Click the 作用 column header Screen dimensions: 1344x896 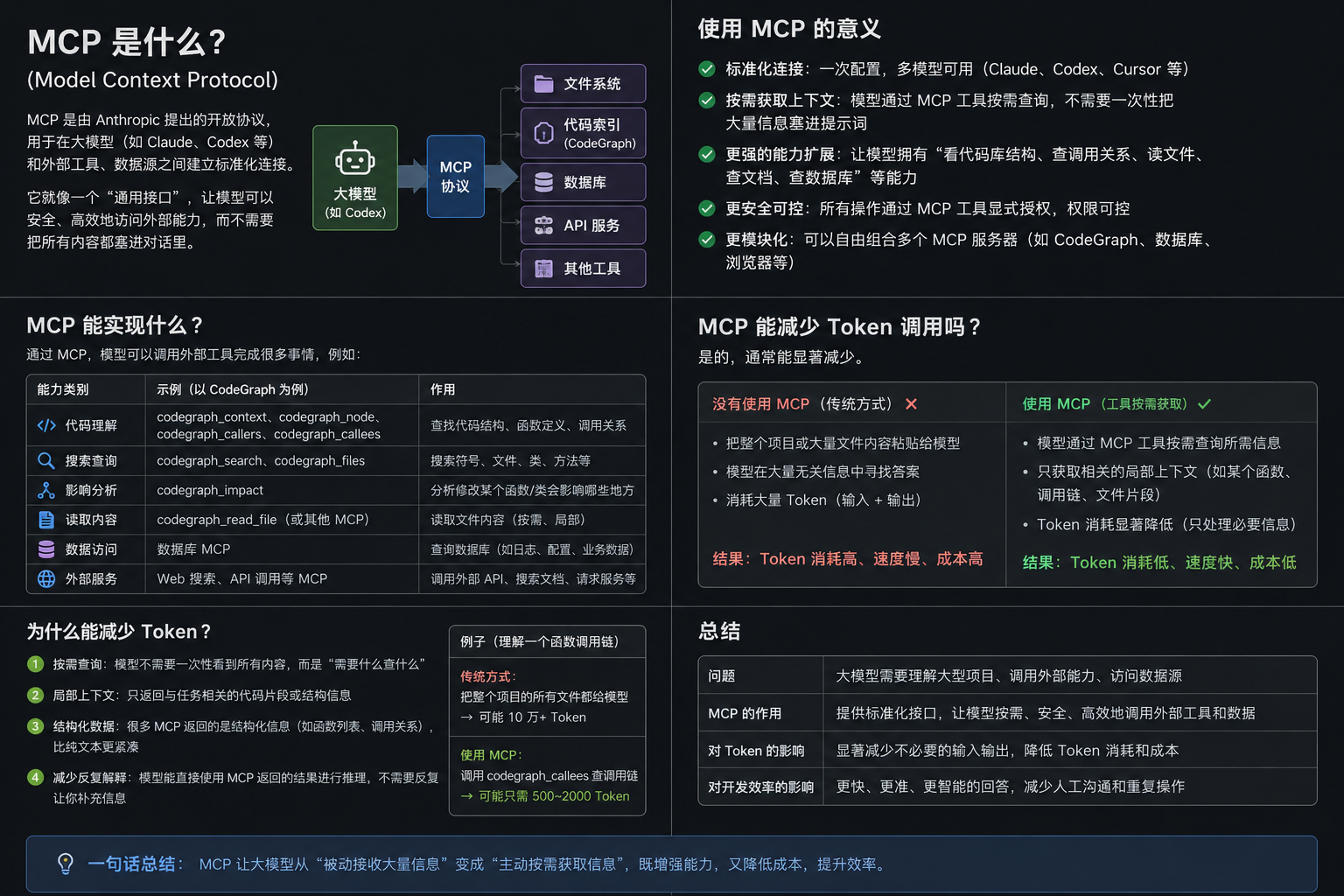pyautogui.click(x=443, y=389)
